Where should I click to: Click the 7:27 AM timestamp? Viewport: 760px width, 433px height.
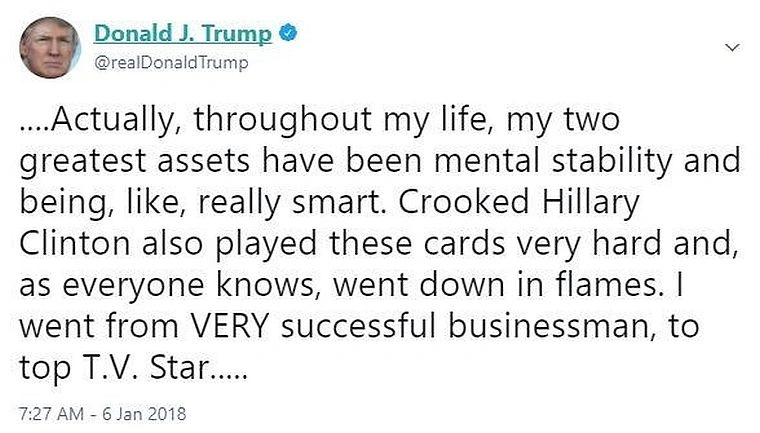(46, 411)
